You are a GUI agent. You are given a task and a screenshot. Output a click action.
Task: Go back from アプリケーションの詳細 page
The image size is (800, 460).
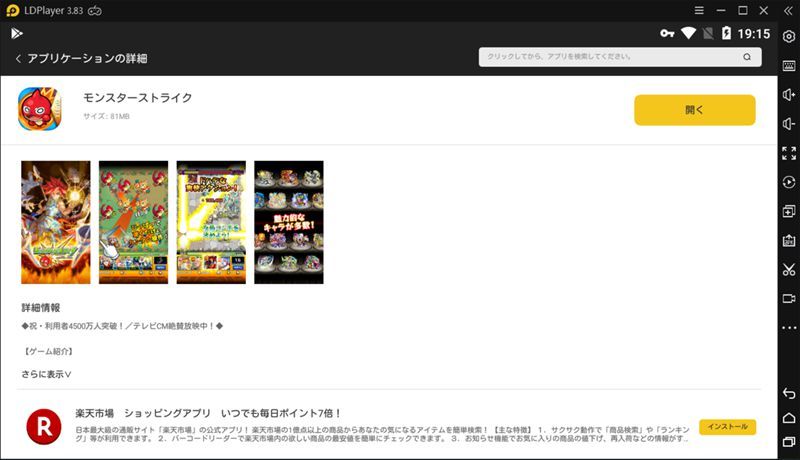18,59
